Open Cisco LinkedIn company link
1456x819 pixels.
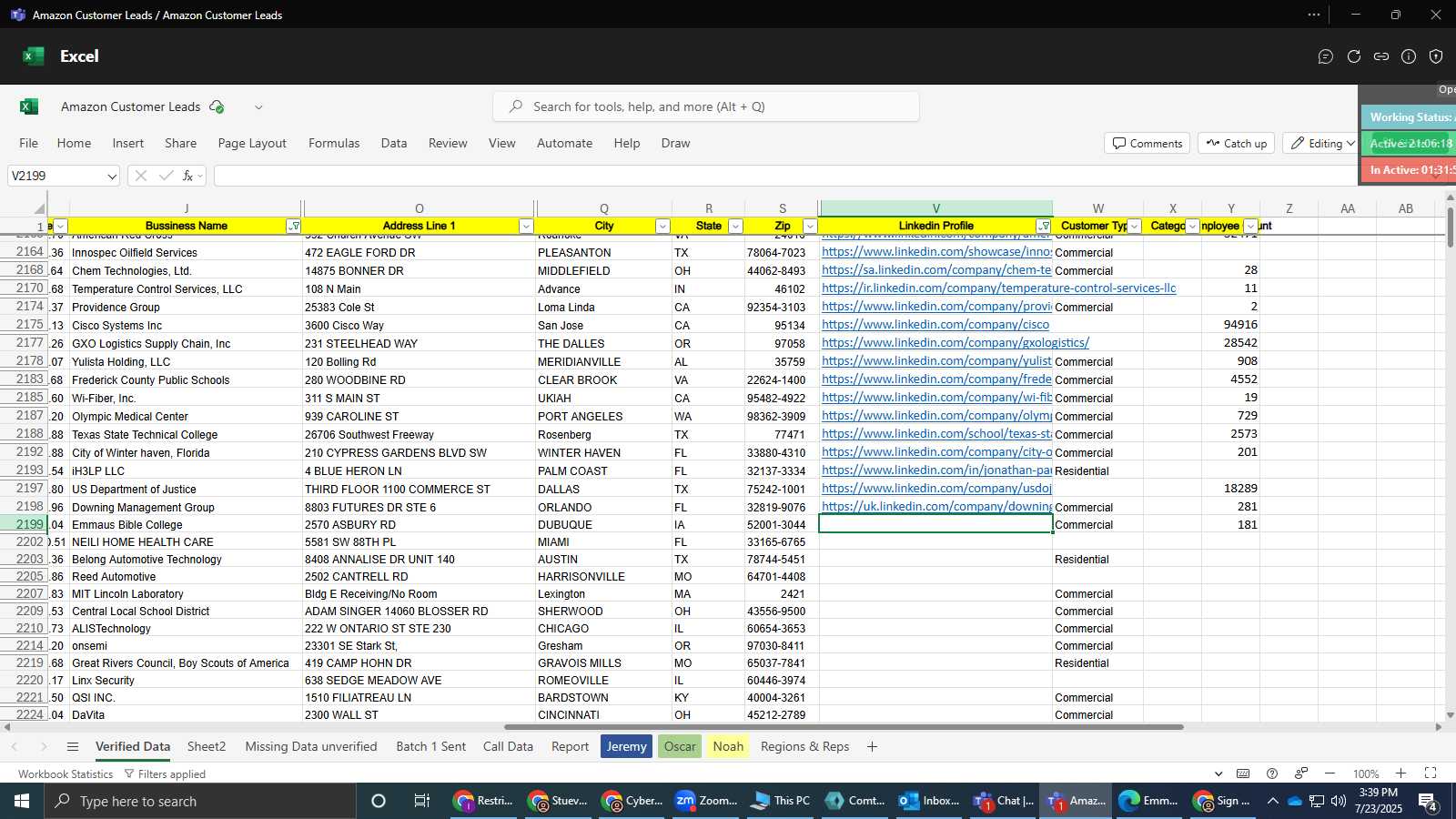click(935, 325)
